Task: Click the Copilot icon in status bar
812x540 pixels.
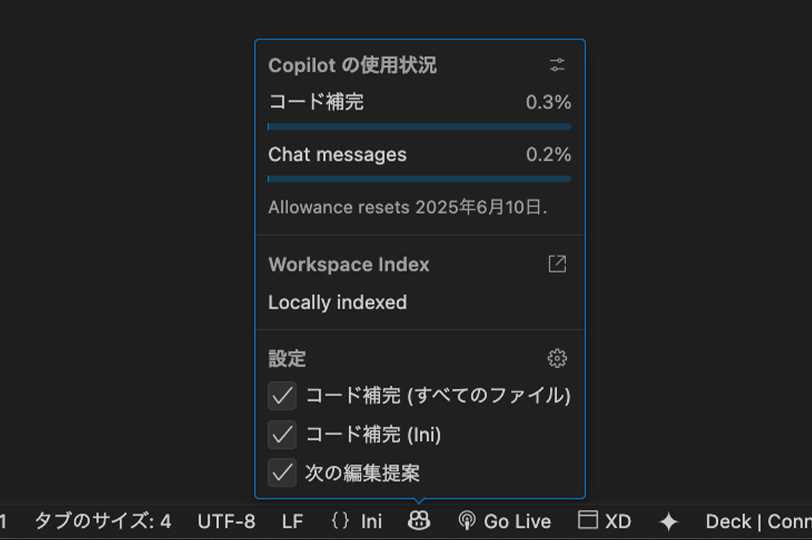Action: [419, 521]
